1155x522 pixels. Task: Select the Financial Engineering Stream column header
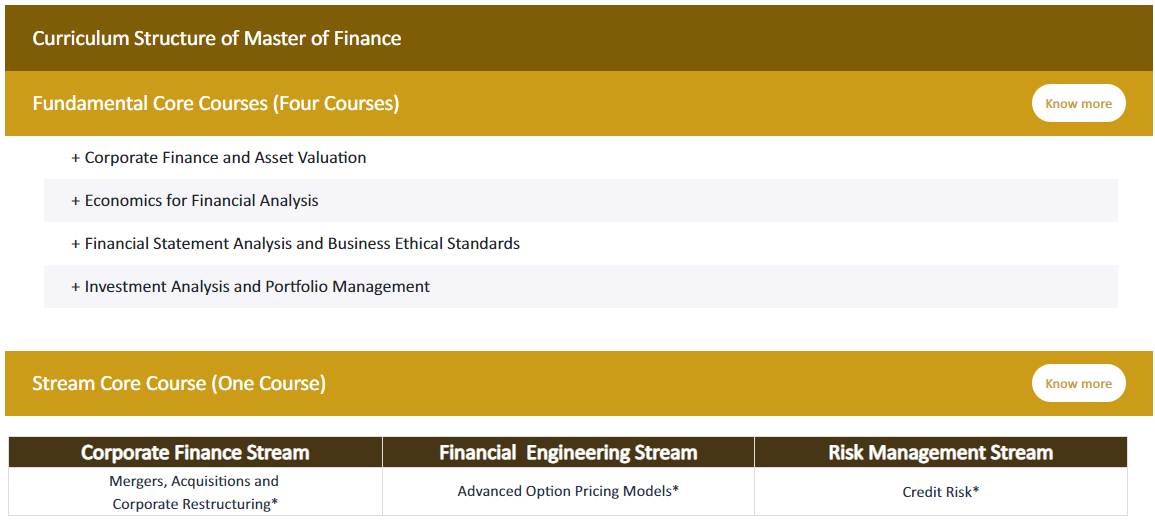tap(568, 452)
